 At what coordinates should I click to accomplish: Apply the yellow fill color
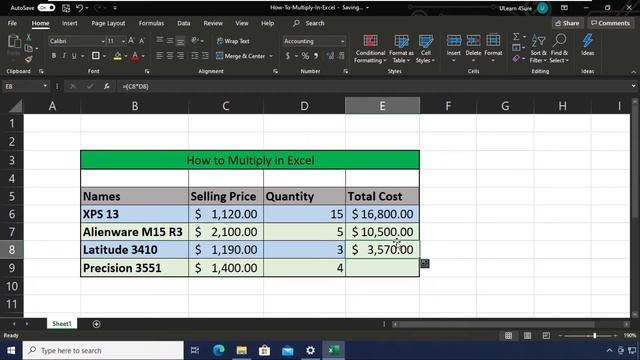(x=118, y=56)
